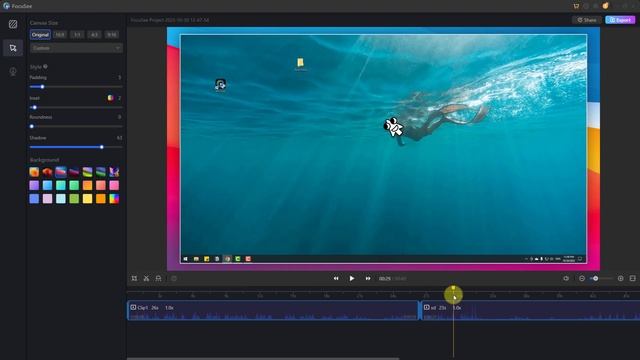Pick the orange gradient swatch in second row
This screenshot has height=360, width=640.
pos(87,185)
